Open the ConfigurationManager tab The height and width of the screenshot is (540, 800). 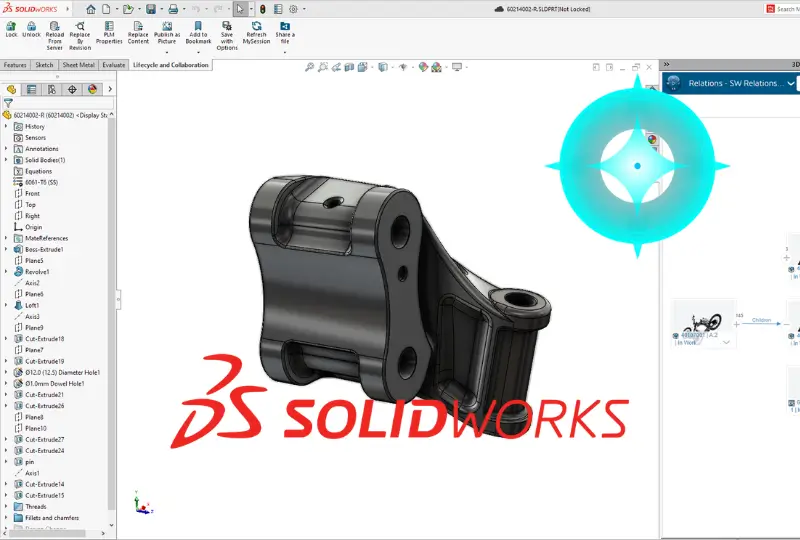coord(52,89)
